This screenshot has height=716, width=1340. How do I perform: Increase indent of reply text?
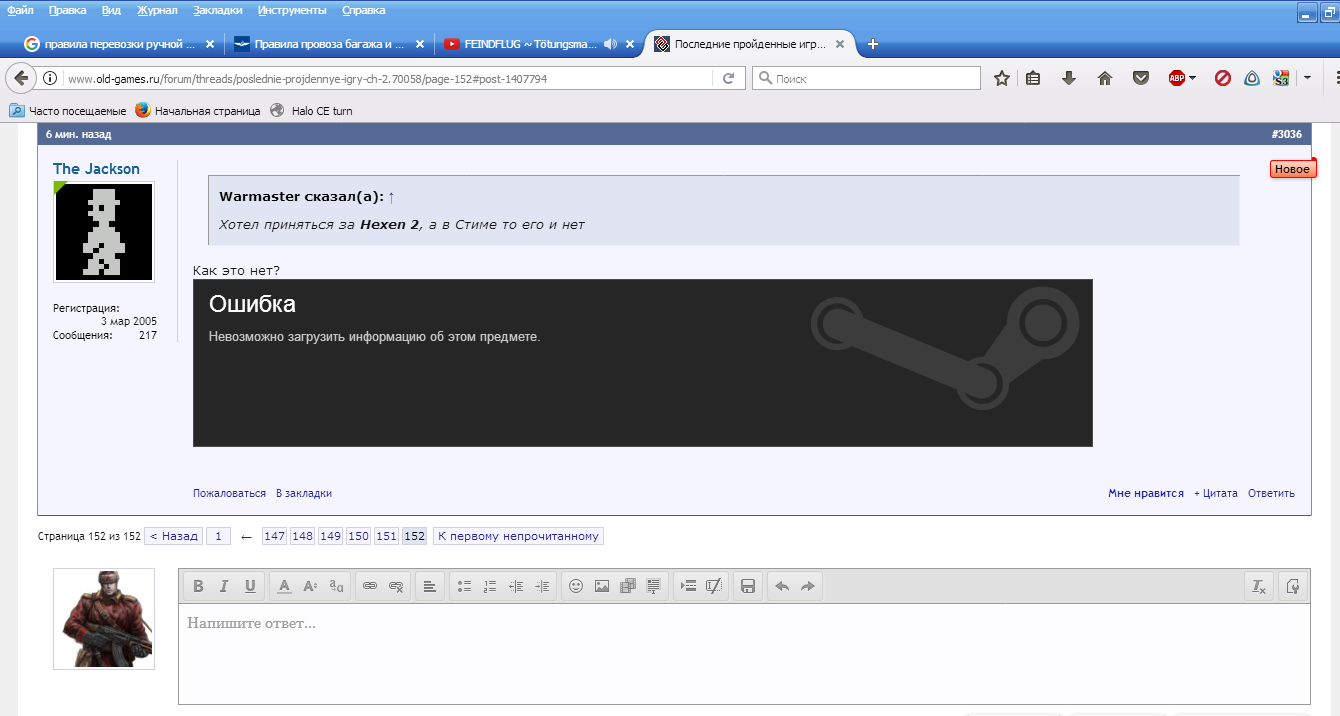tap(542, 586)
